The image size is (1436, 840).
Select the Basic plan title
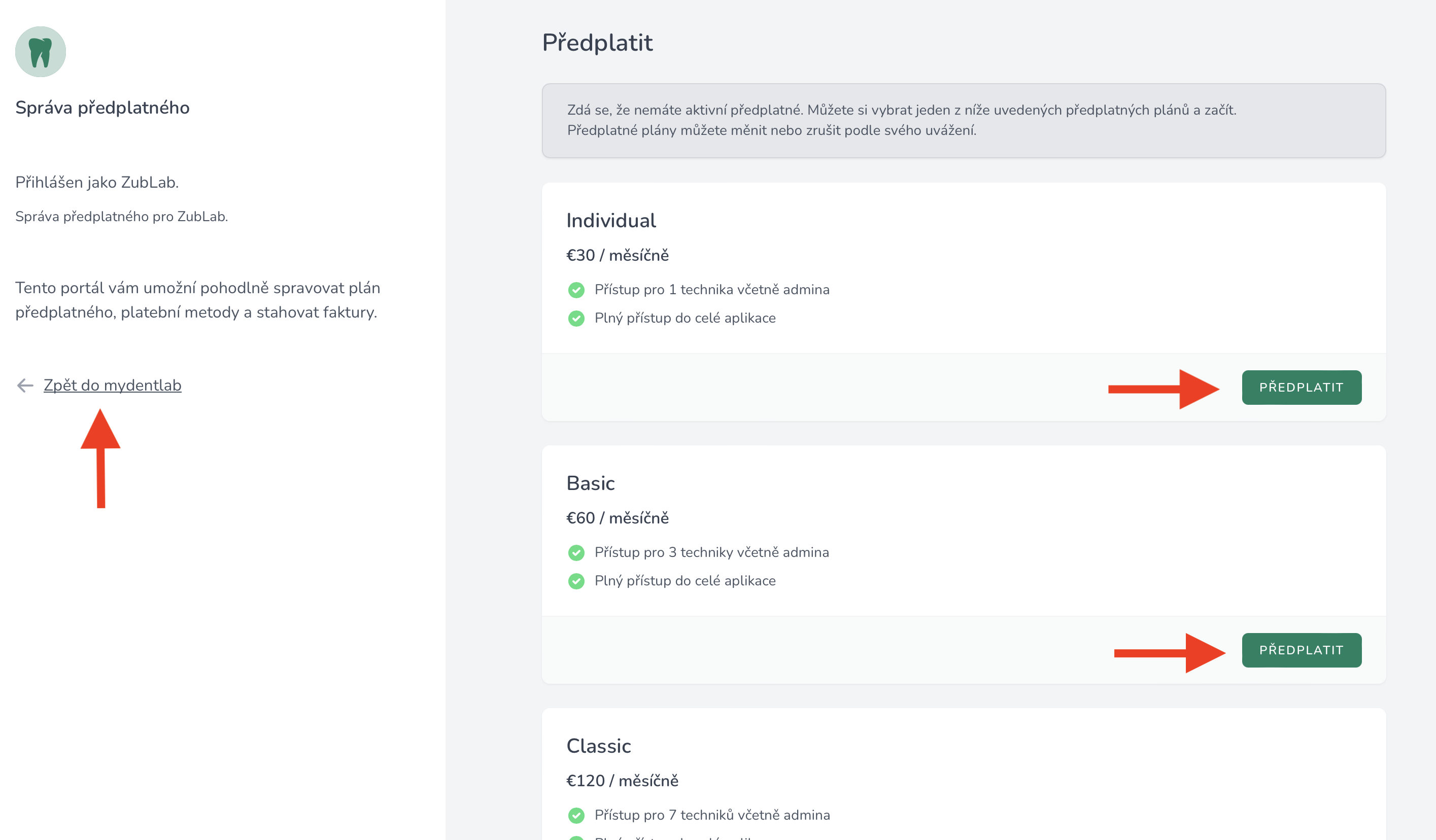point(590,483)
